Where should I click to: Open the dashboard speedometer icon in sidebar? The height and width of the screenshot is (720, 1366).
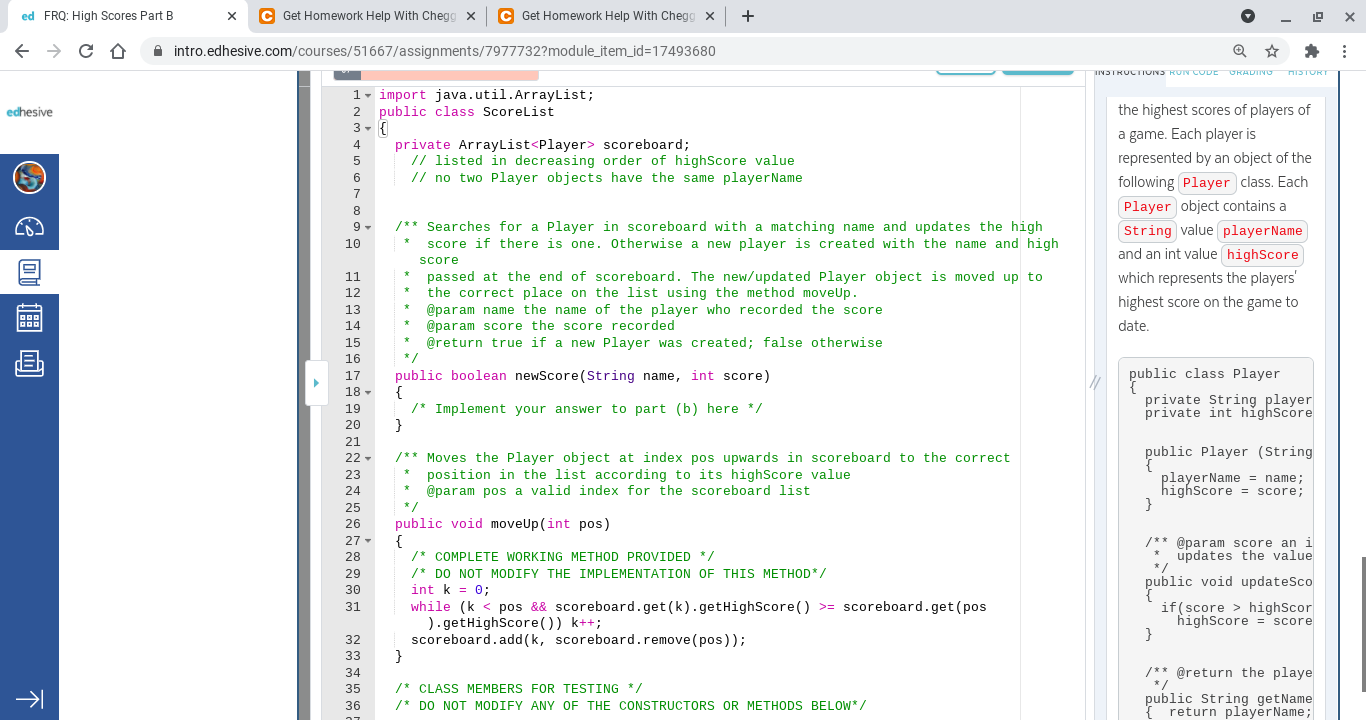click(x=29, y=226)
